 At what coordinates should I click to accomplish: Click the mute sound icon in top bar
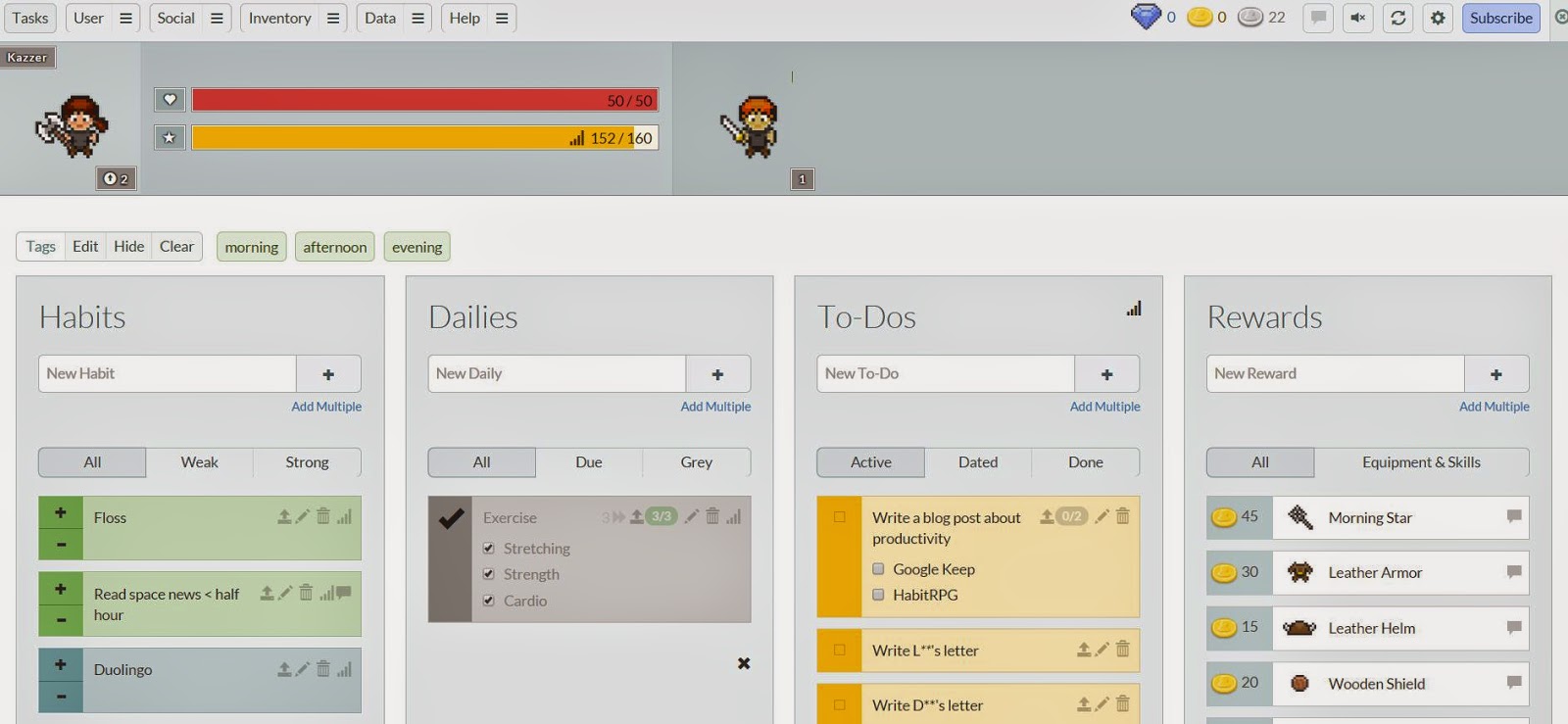(1357, 18)
